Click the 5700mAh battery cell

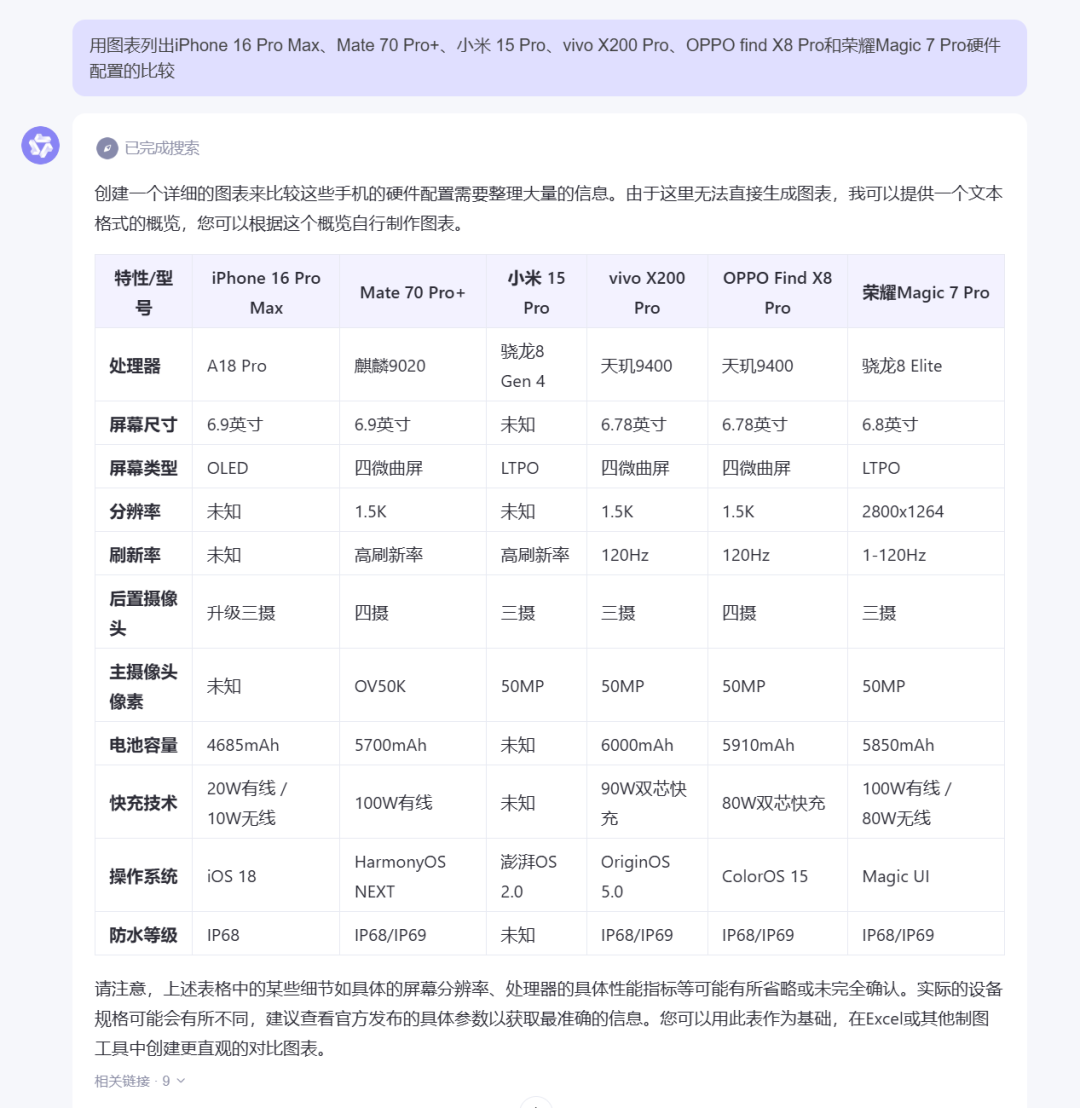(x=413, y=745)
